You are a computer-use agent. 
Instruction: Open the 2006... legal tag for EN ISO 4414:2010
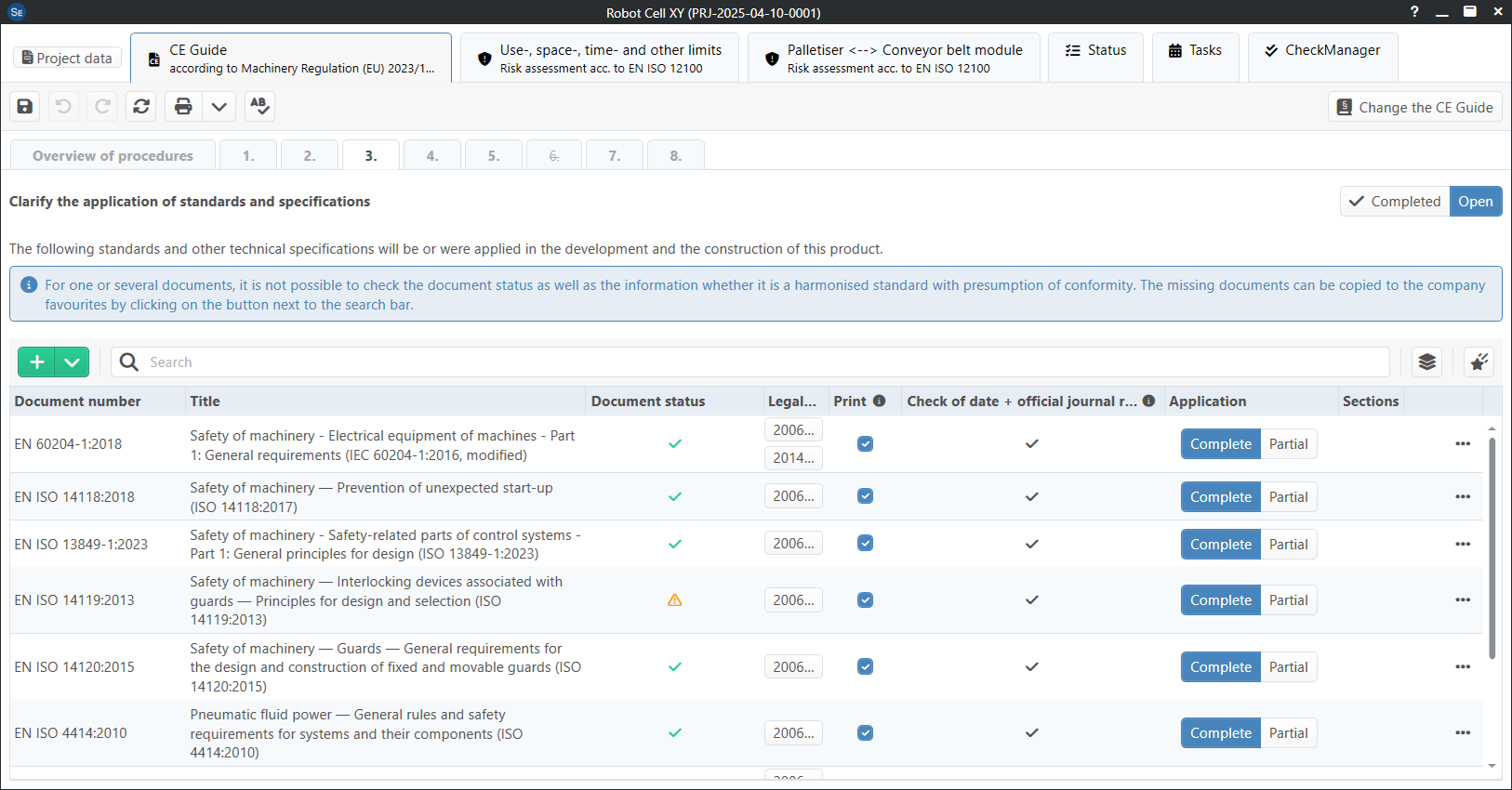pyautogui.click(x=793, y=733)
